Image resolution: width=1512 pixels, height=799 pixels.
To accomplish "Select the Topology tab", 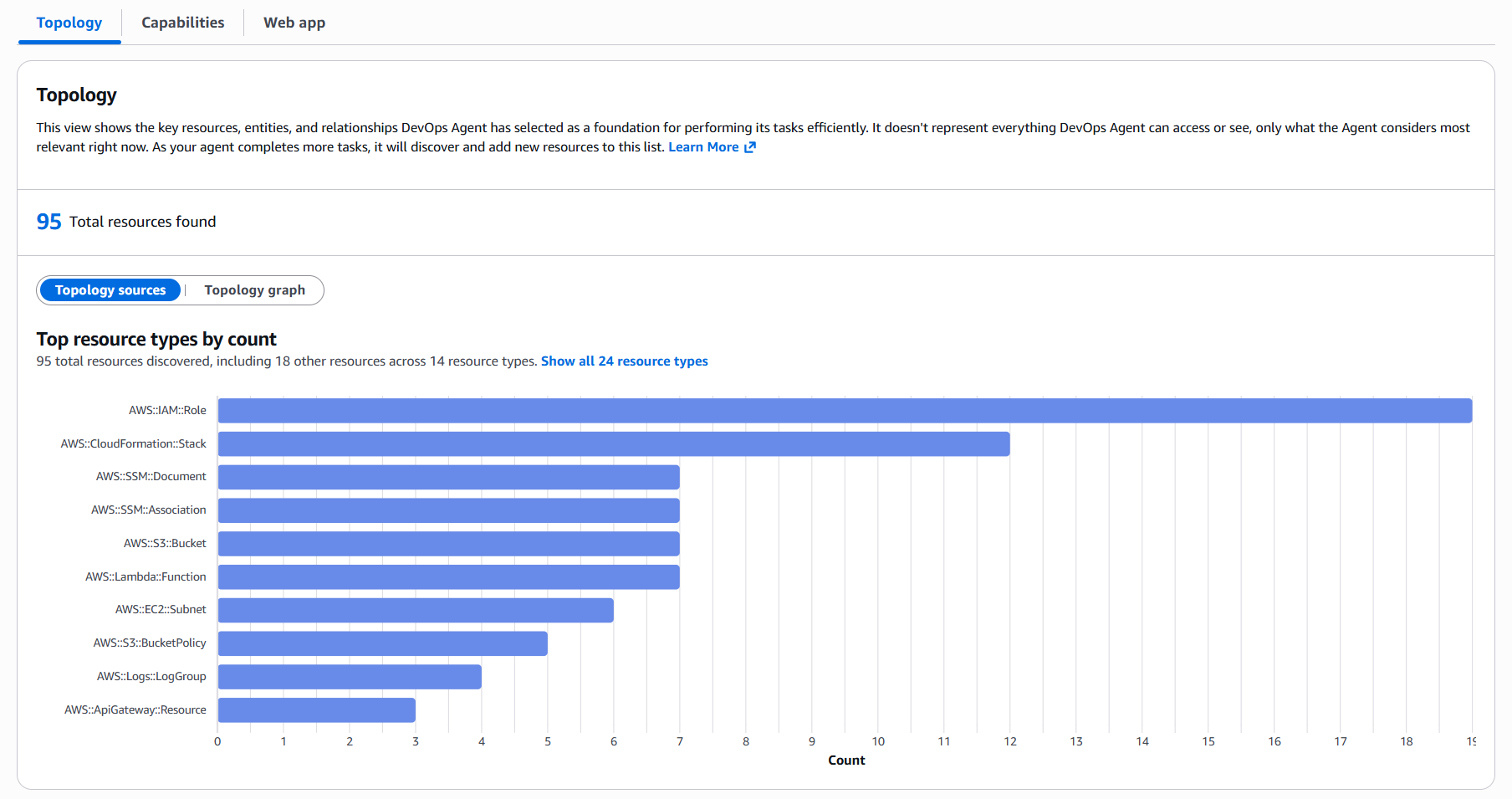I will [x=69, y=23].
